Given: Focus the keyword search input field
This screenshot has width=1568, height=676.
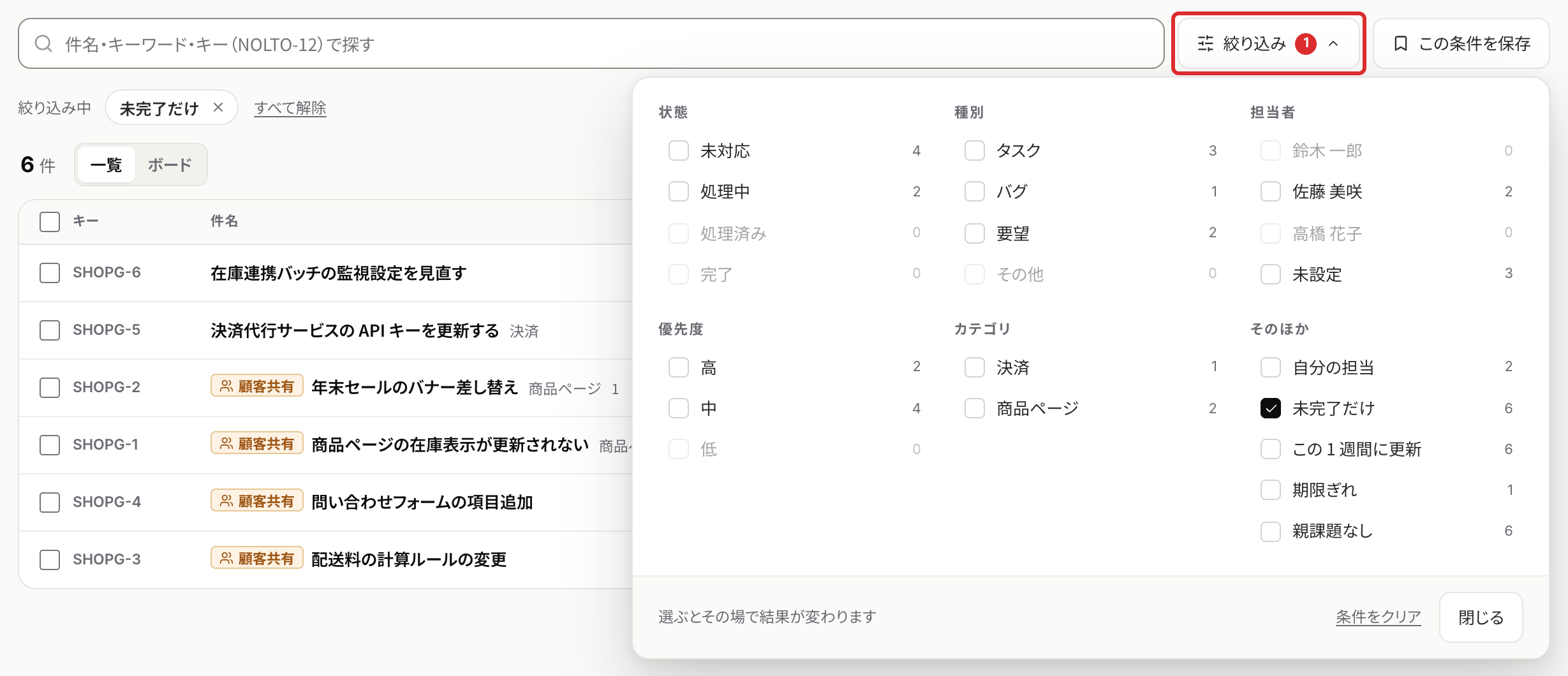Looking at the screenshot, I should 591,43.
